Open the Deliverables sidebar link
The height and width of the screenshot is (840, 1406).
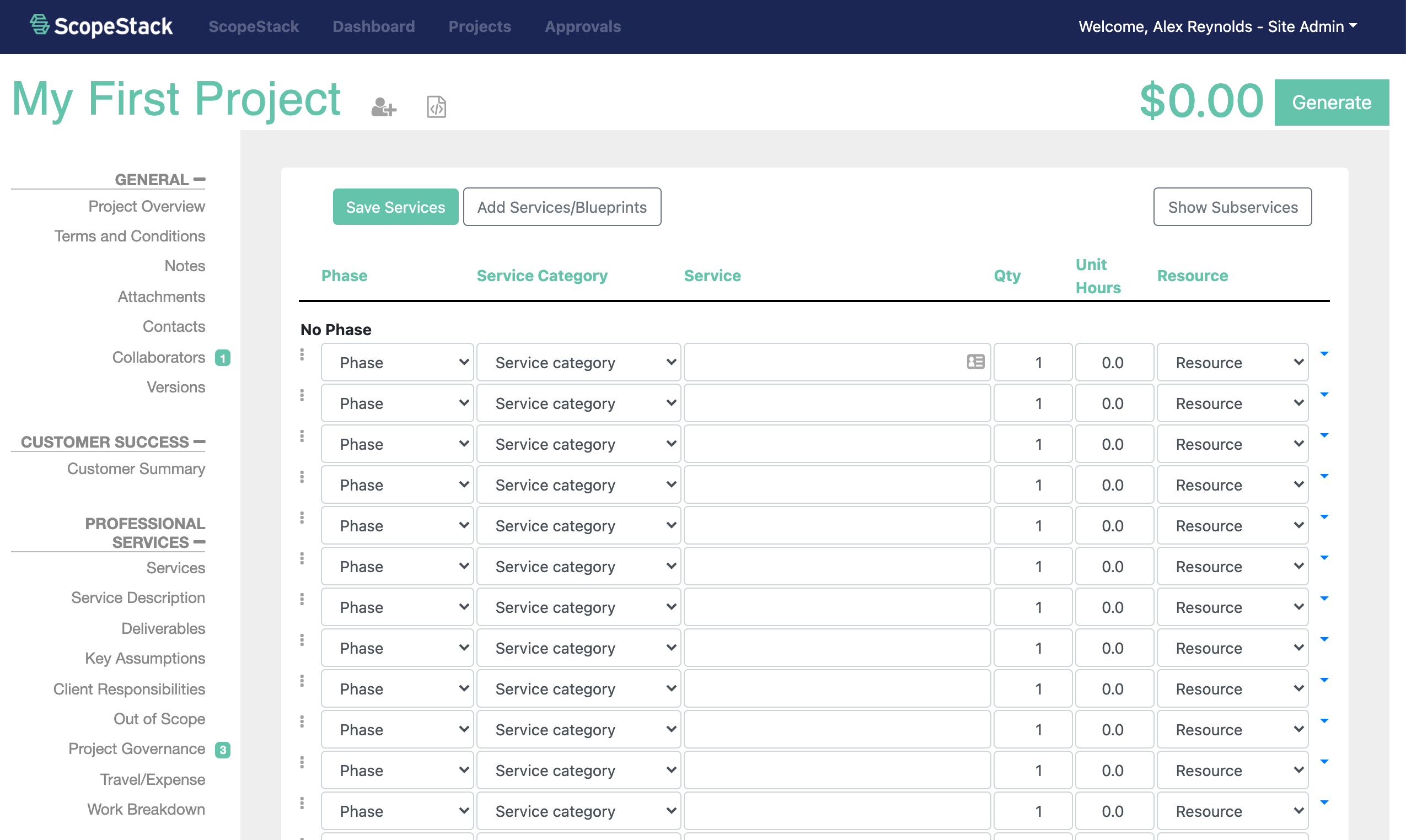163,628
